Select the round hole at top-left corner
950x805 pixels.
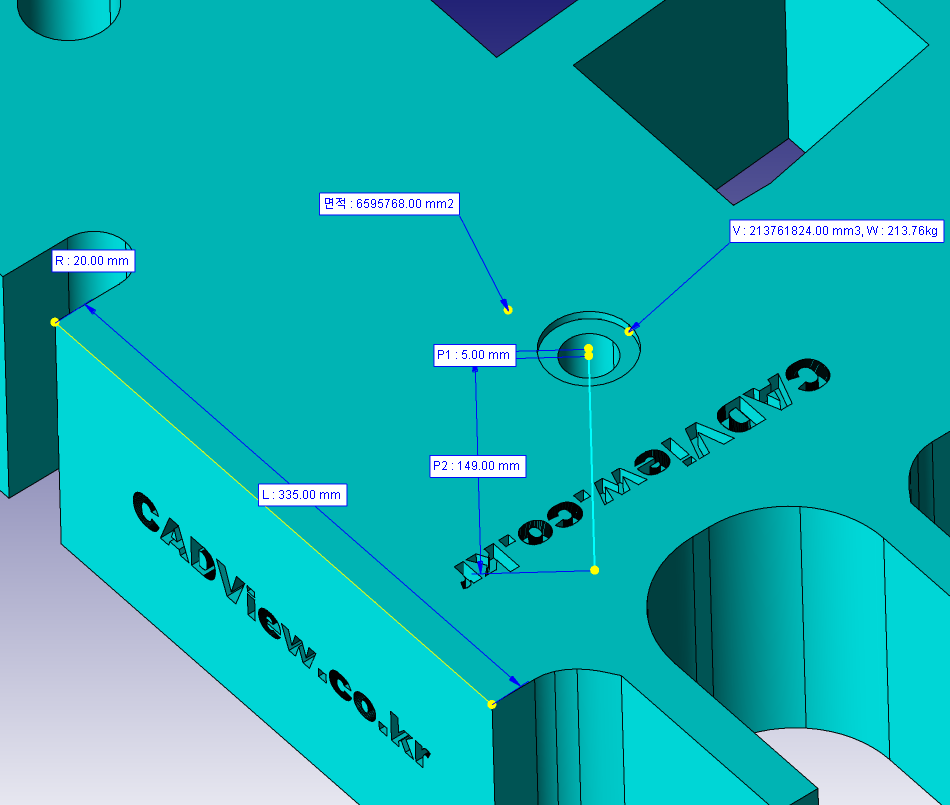[x=72, y=18]
